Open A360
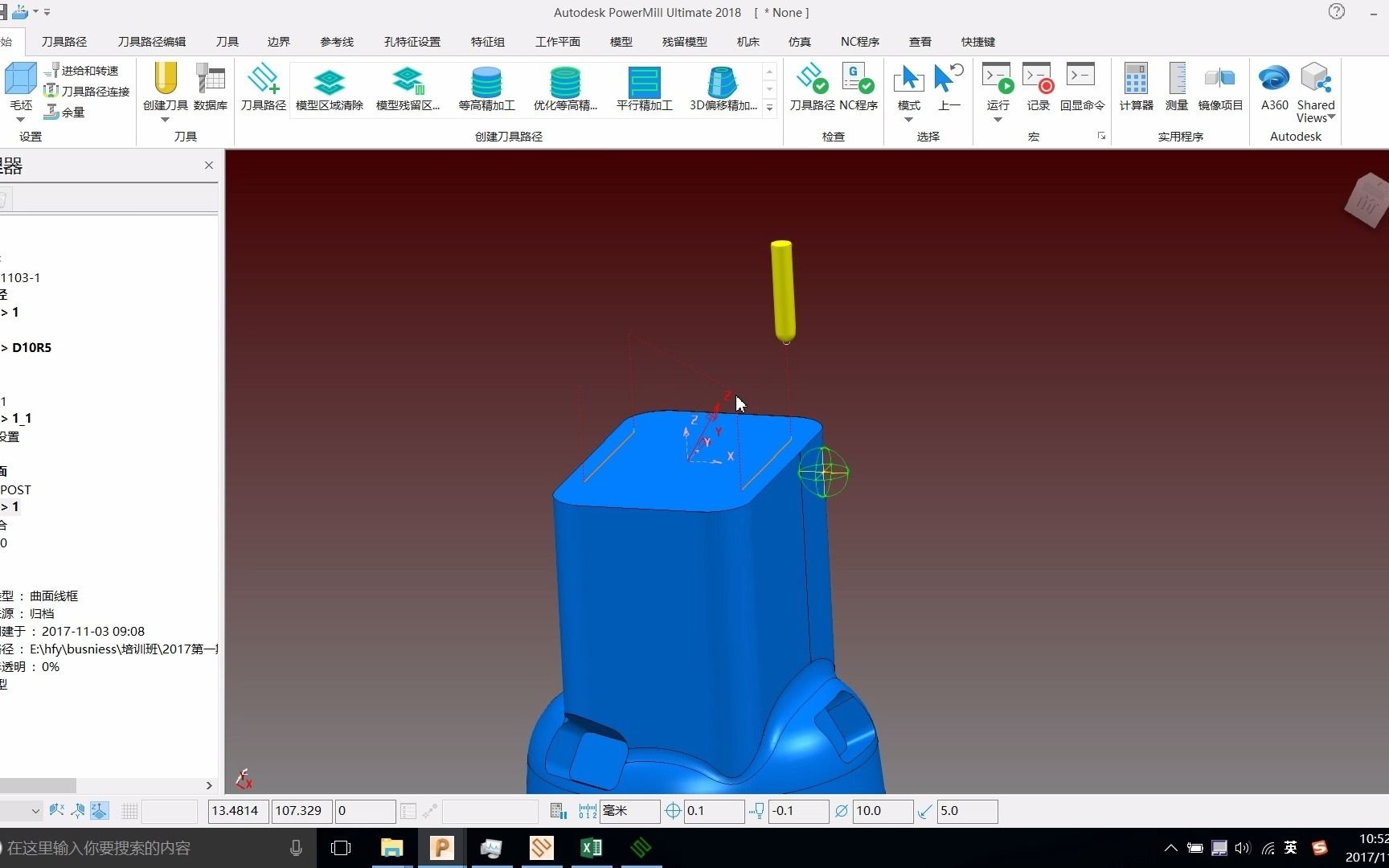This screenshot has height=868, width=1389. (1274, 87)
